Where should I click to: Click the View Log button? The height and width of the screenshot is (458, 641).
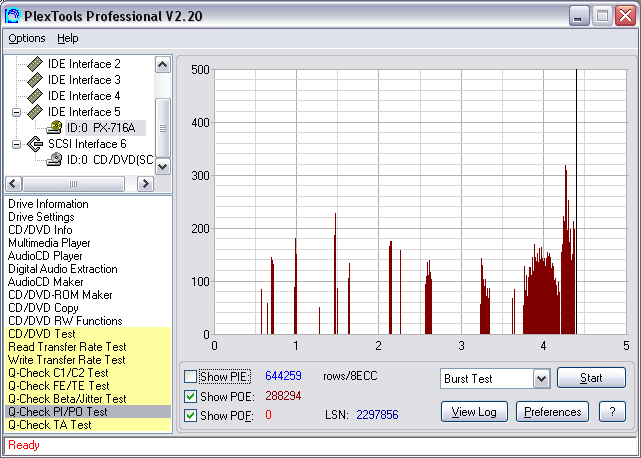(474, 412)
